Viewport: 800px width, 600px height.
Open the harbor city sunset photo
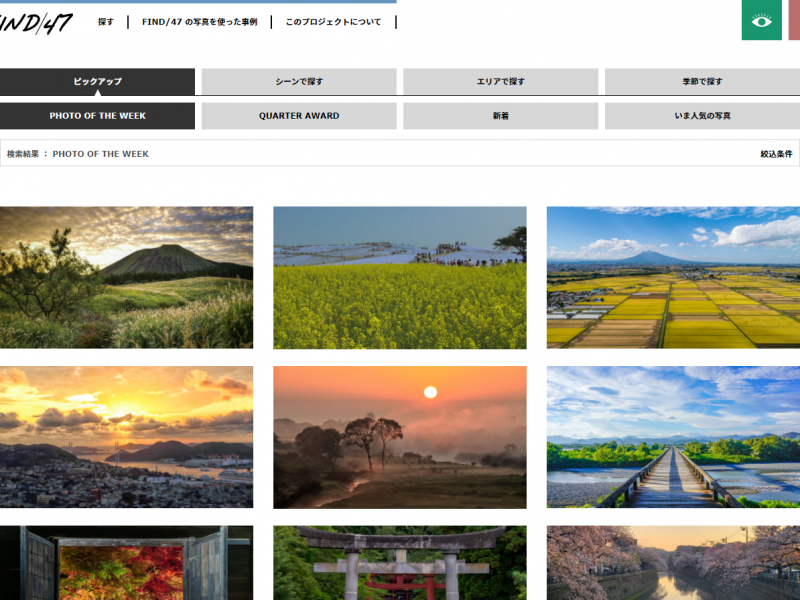pyautogui.click(x=126, y=437)
